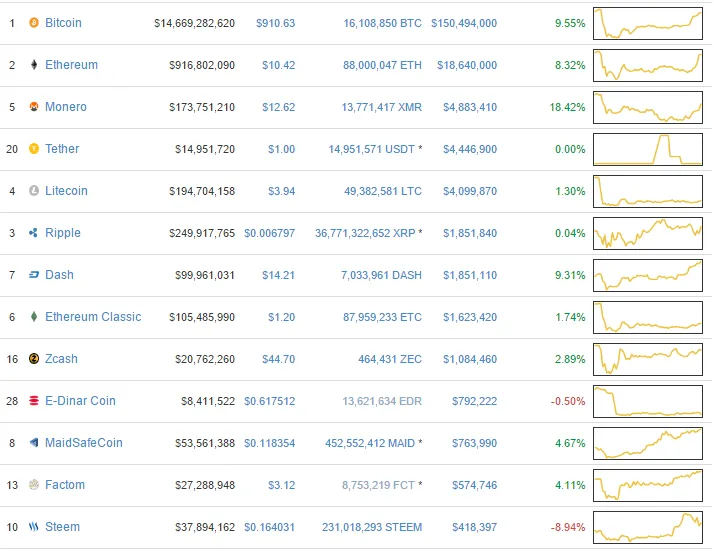Click Ethereum volume $18,640,000

(467, 65)
